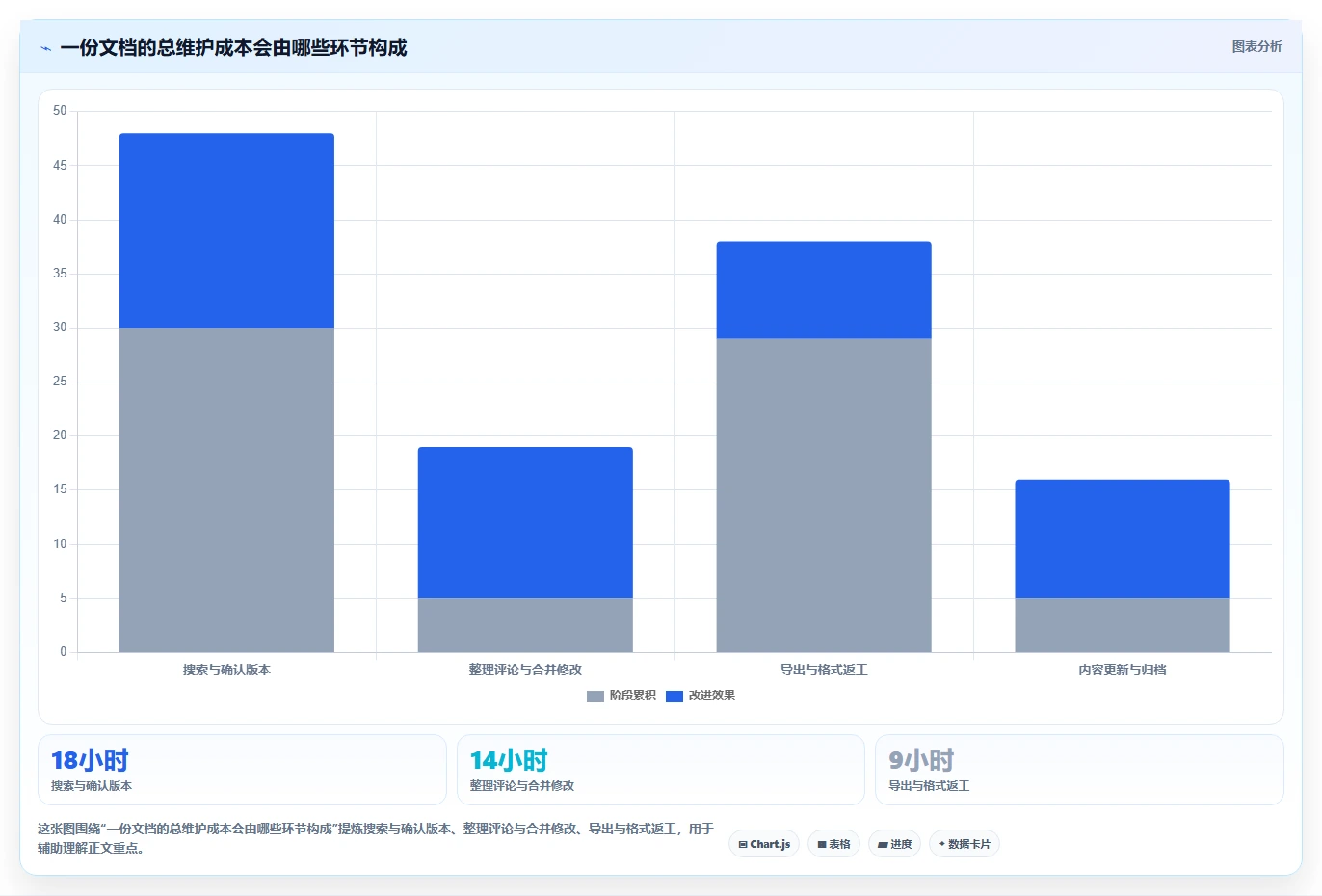Select the 9小时 导出与格式返工 data card
The width and height of the screenshot is (1322, 896).
[x=1079, y=770]
